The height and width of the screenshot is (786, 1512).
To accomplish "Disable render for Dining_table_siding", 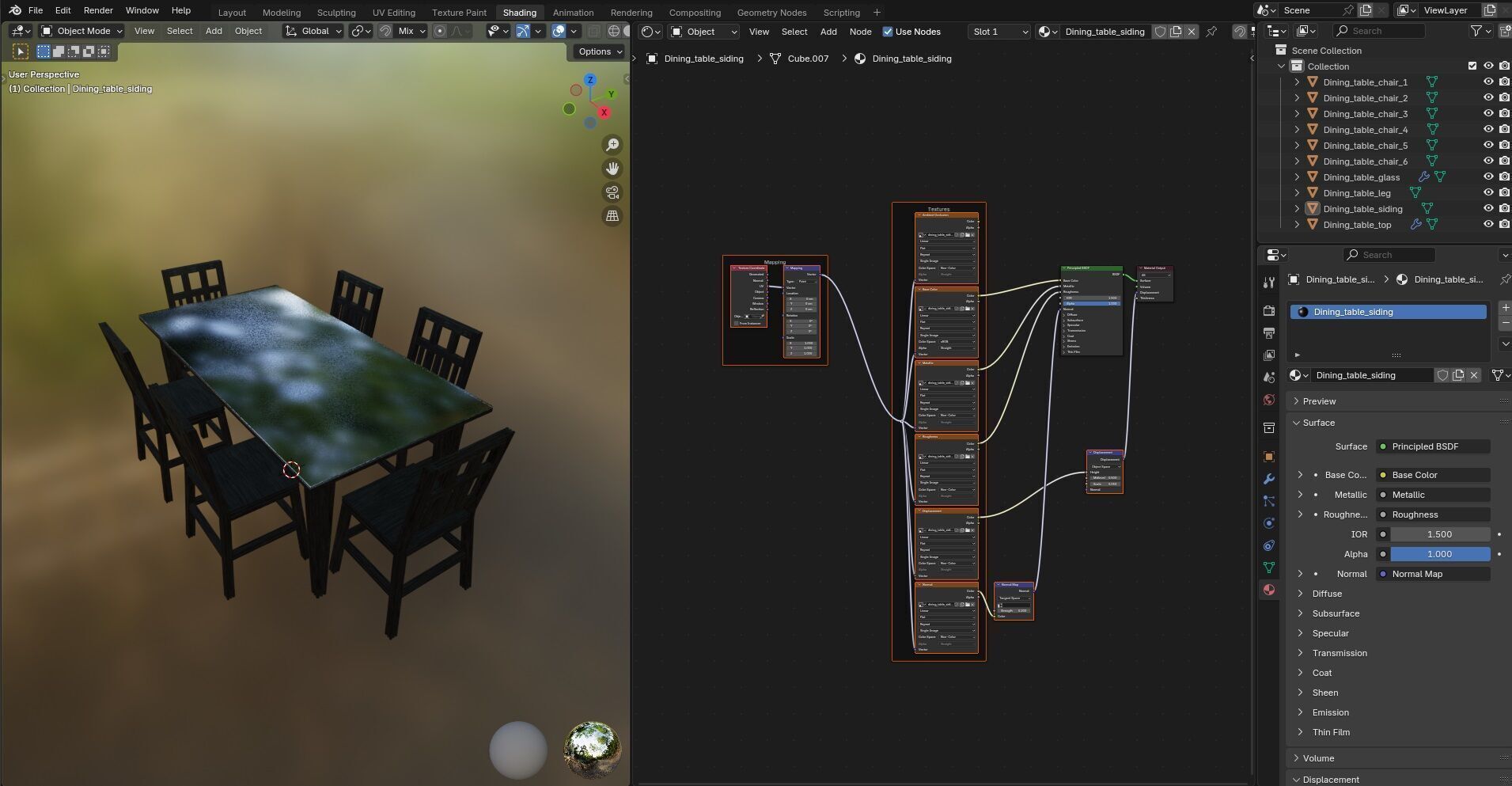I will [x=1504, y=208].
